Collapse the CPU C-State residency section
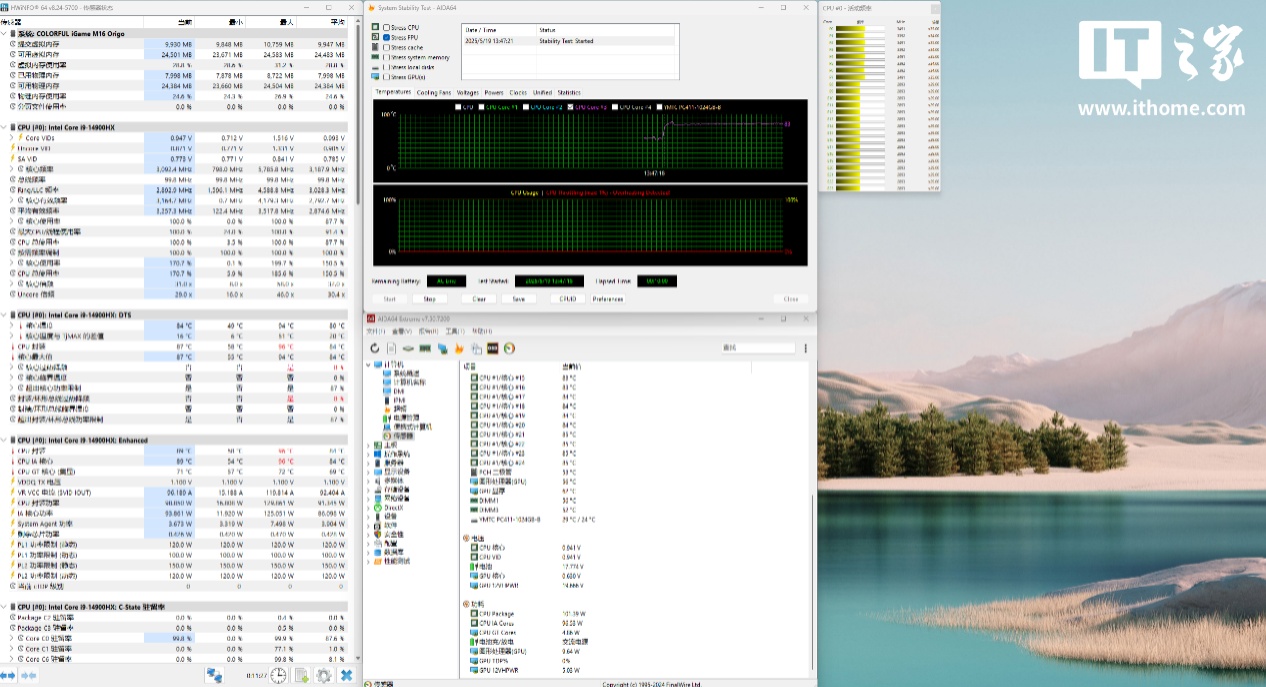The image size is (1266, 687). click(x=4, y=606)
